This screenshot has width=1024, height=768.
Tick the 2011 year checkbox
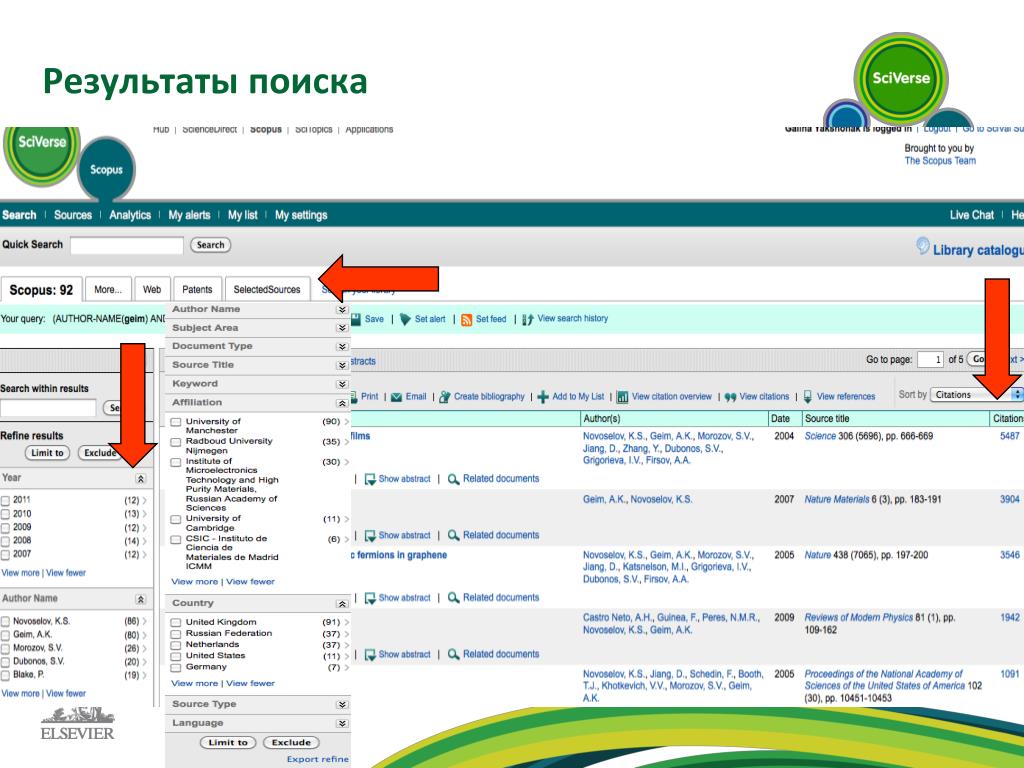pos(5,501)
